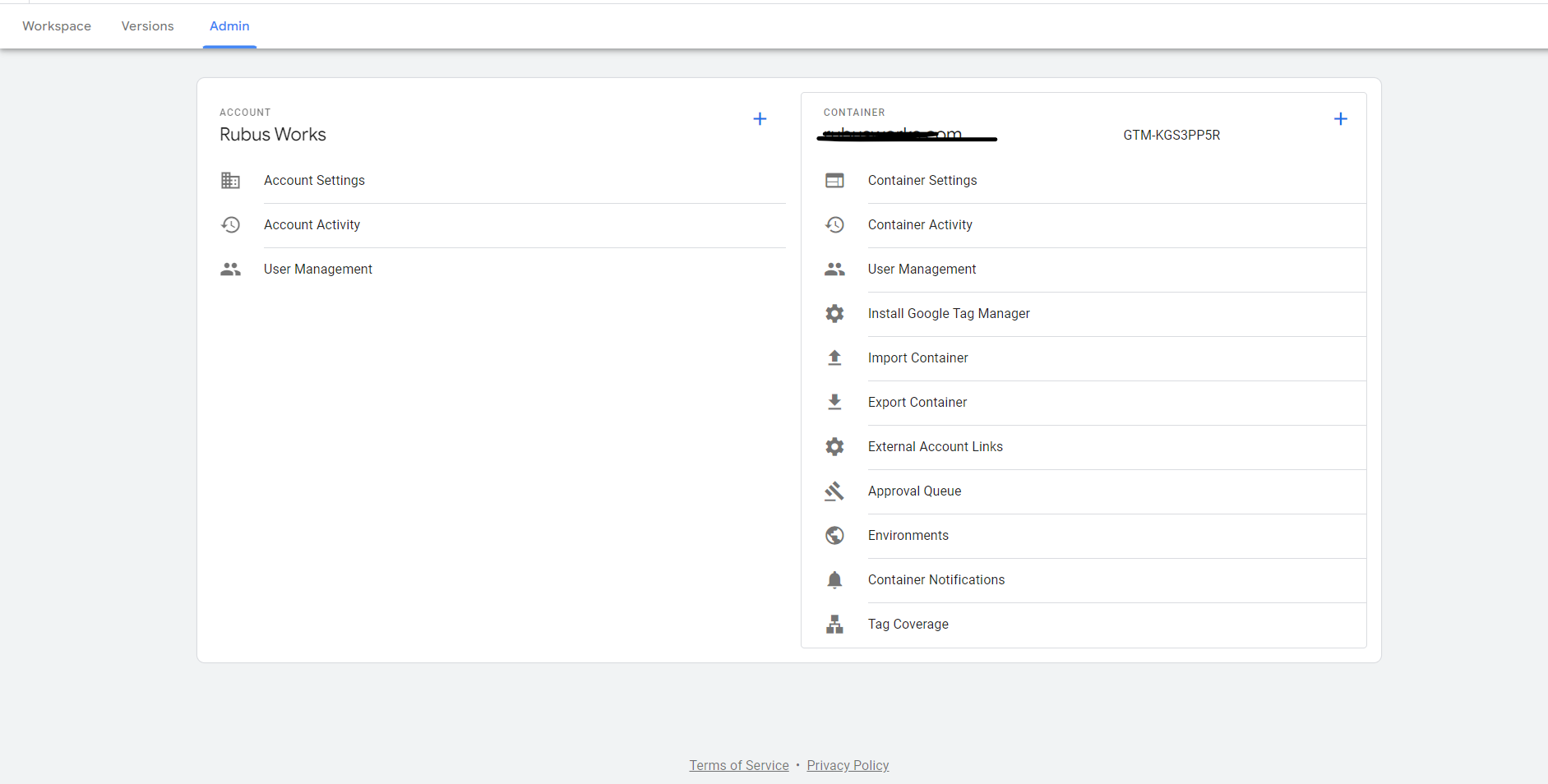This screenshot has height=784, width=1548.
Task: Open Container Activity history icon
Action: 834,224
